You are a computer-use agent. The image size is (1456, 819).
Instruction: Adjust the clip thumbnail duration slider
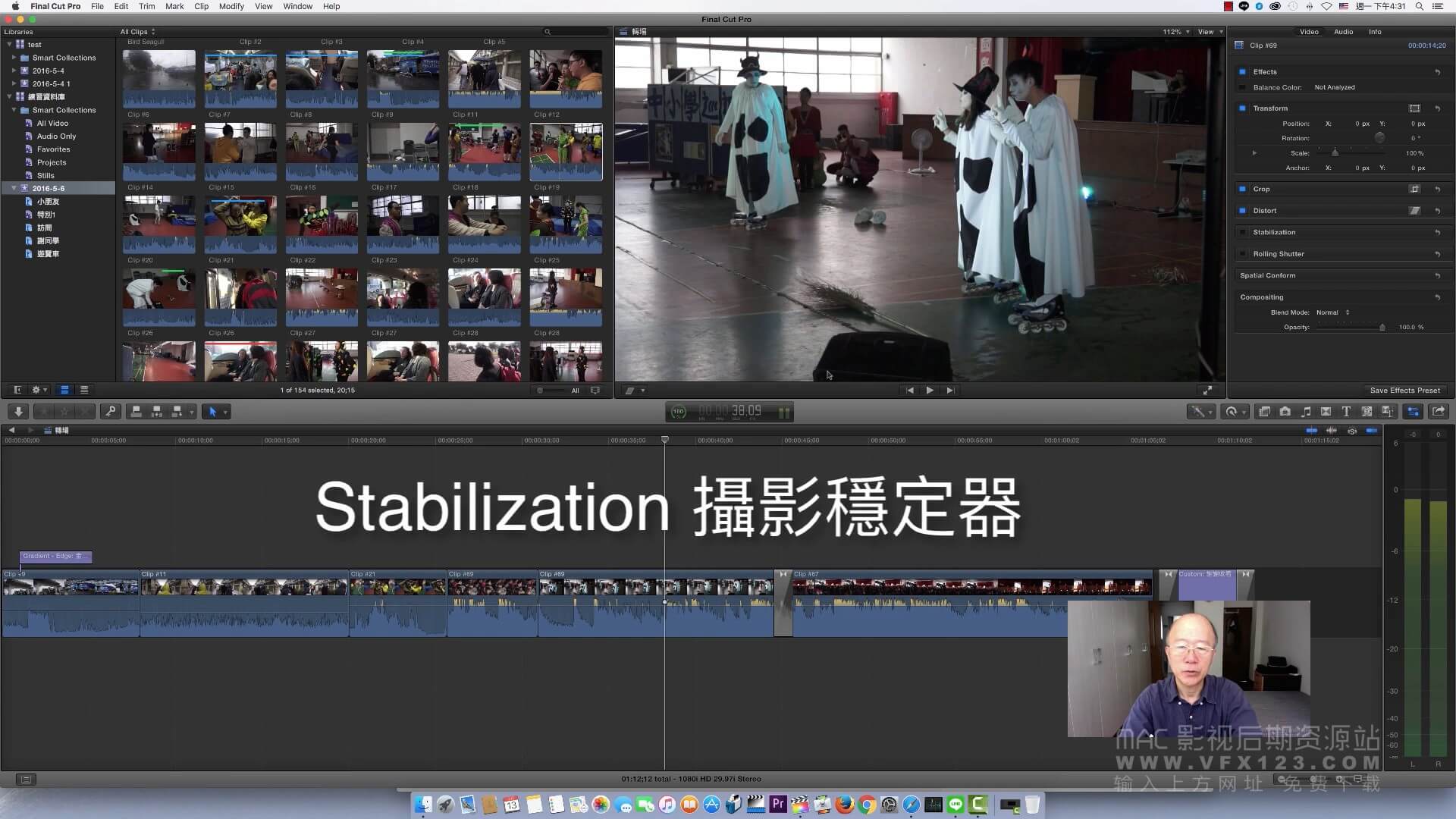click(540, 391)
